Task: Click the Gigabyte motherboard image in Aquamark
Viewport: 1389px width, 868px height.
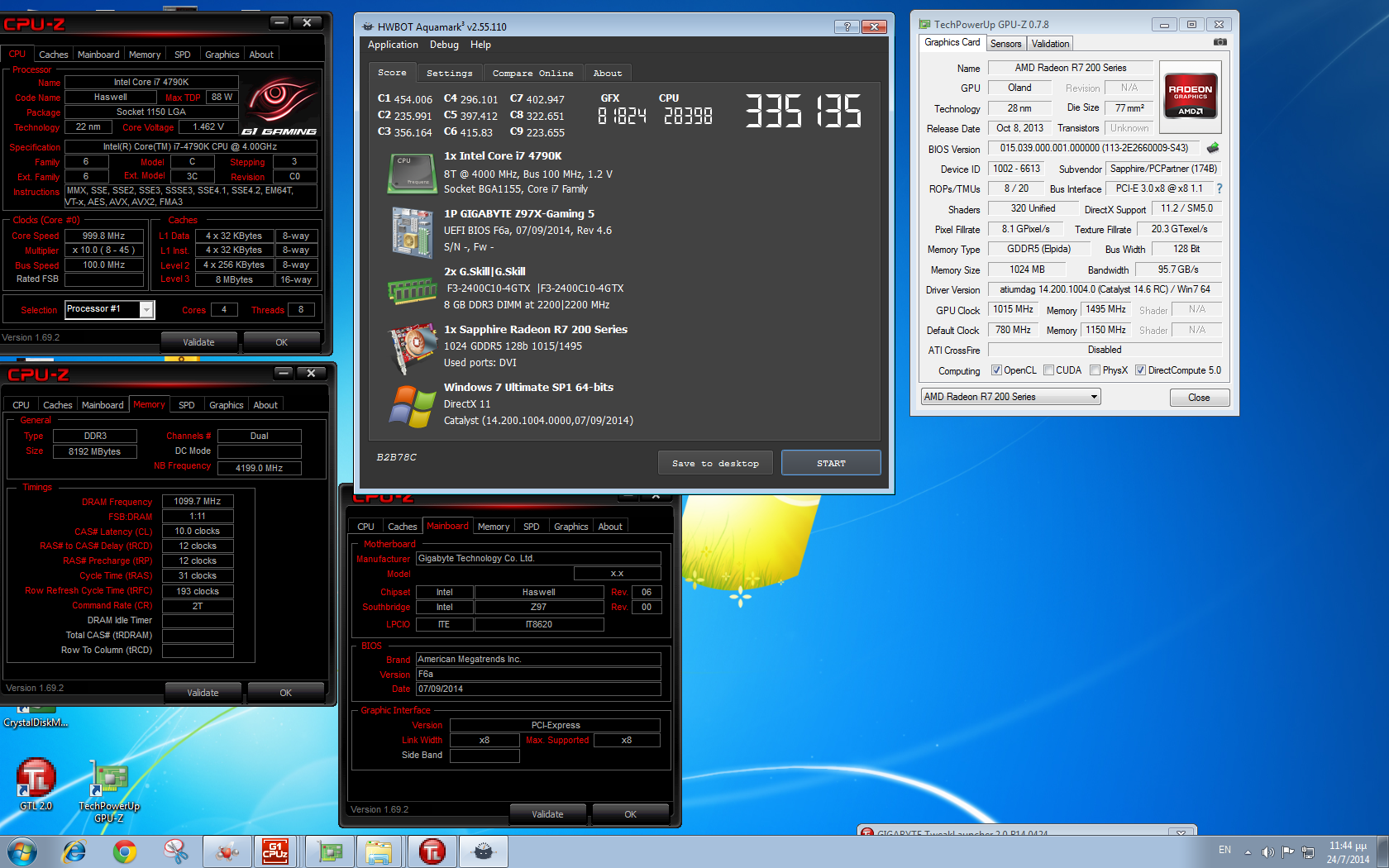Action: [413, 232]
